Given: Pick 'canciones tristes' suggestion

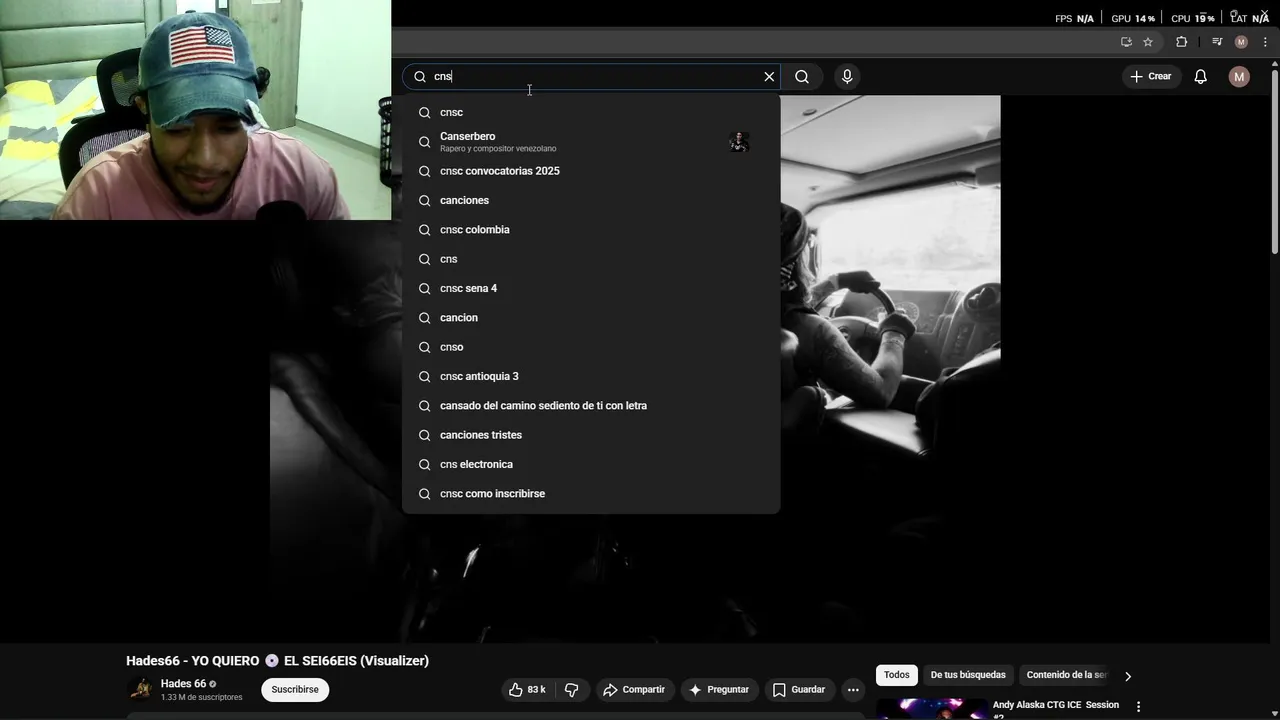Looking at the screenshot, I should [591, 435].
